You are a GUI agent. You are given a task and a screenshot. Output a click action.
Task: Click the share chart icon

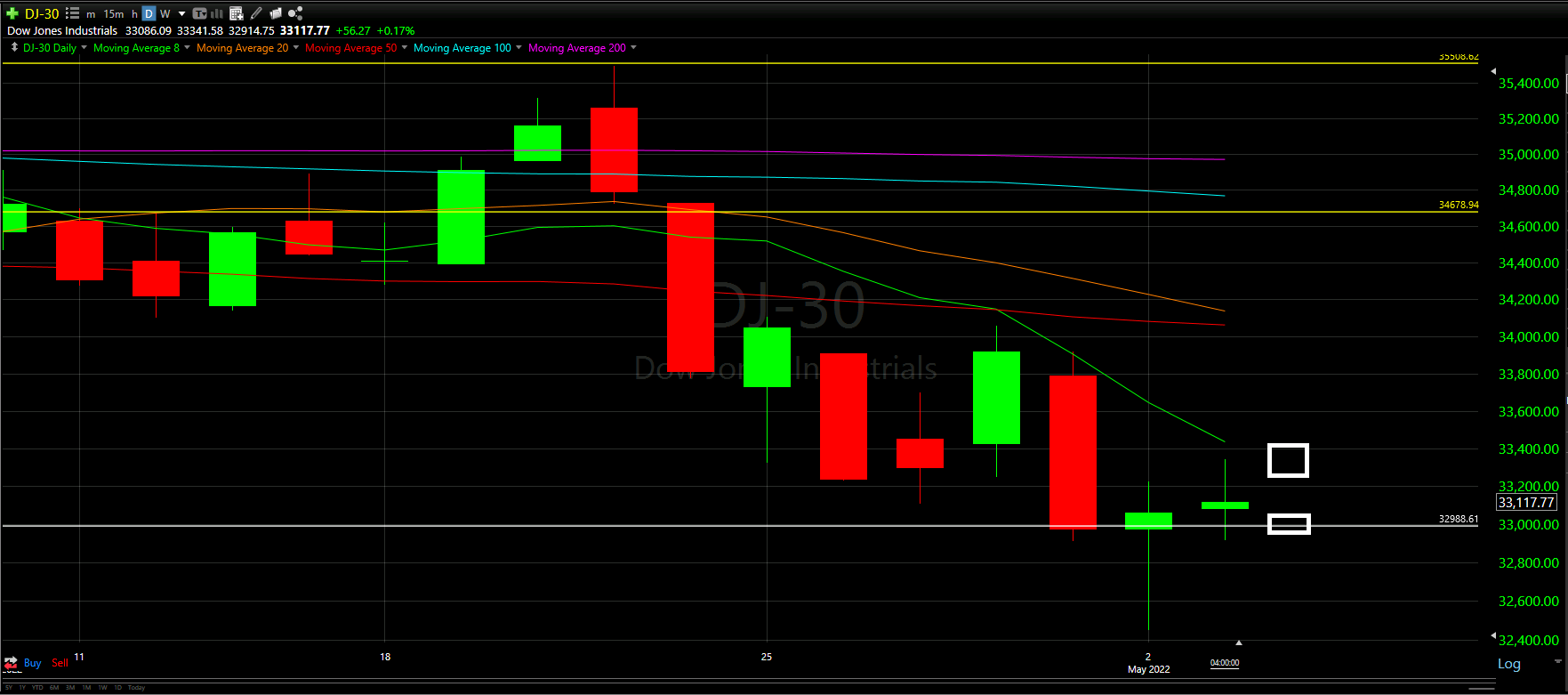(x=295, y=13)
